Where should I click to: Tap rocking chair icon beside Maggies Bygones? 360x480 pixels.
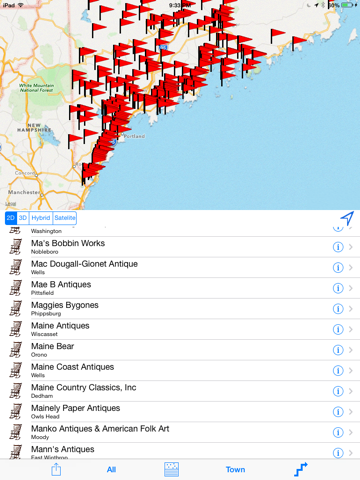point(16,309)
